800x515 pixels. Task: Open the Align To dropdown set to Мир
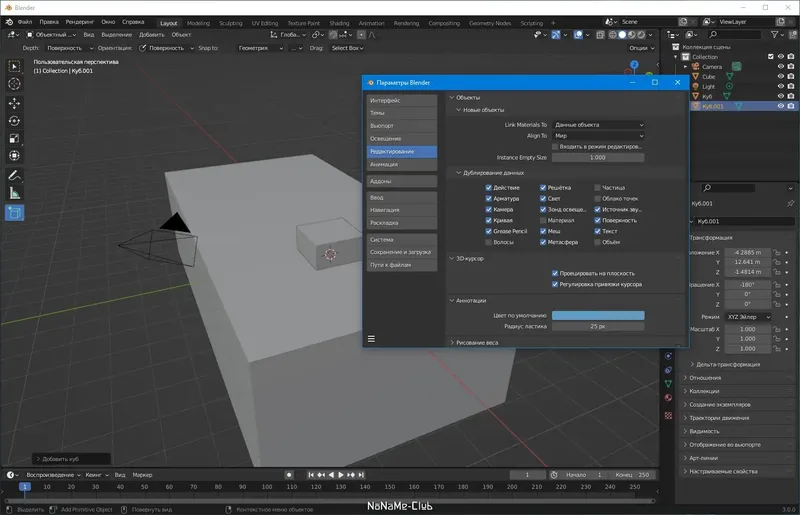[x=598, y=135]
